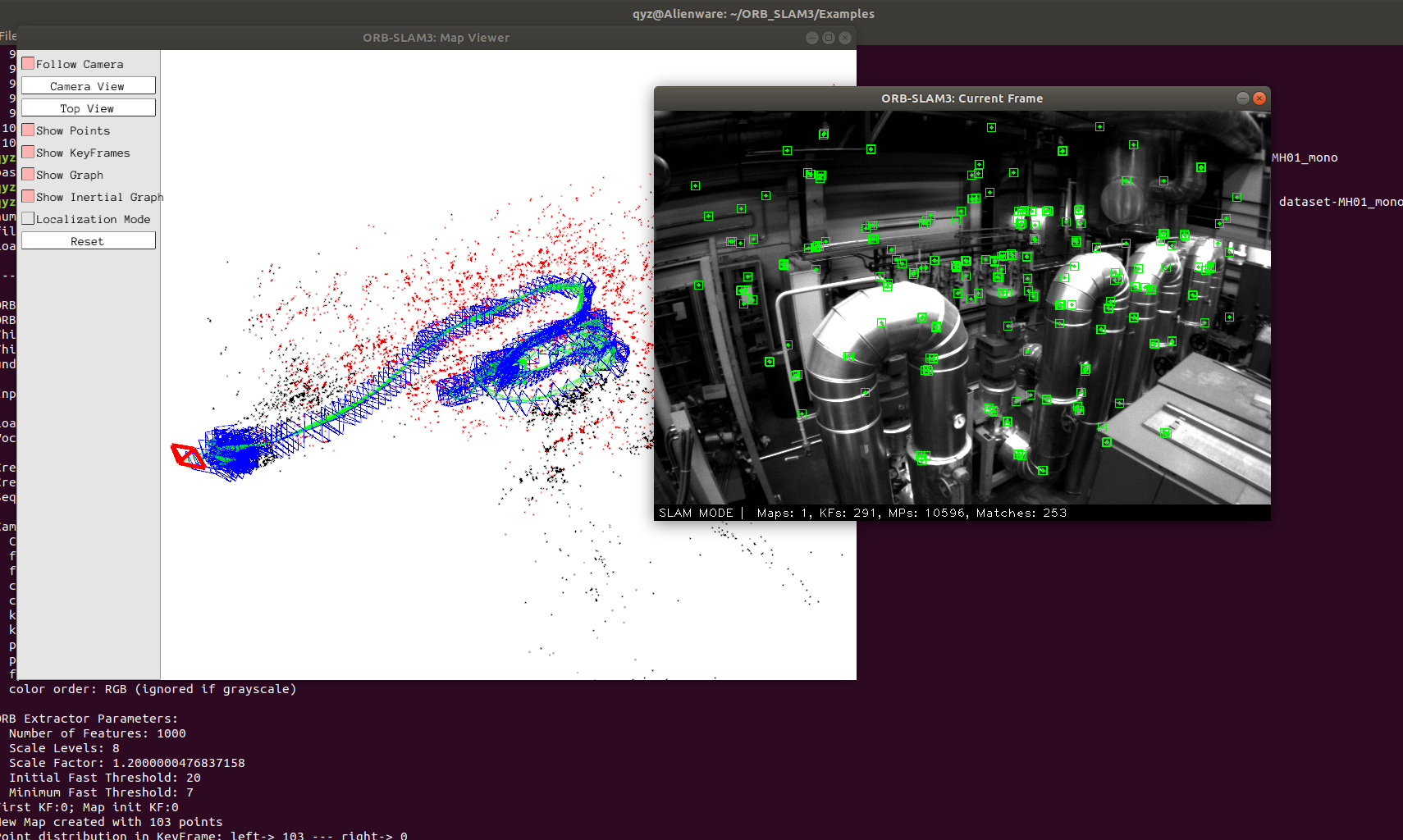Click the ORB Extractor Parameters terminal text
The height and width of the screenshot is (840, 1403).
pos(89,718)
